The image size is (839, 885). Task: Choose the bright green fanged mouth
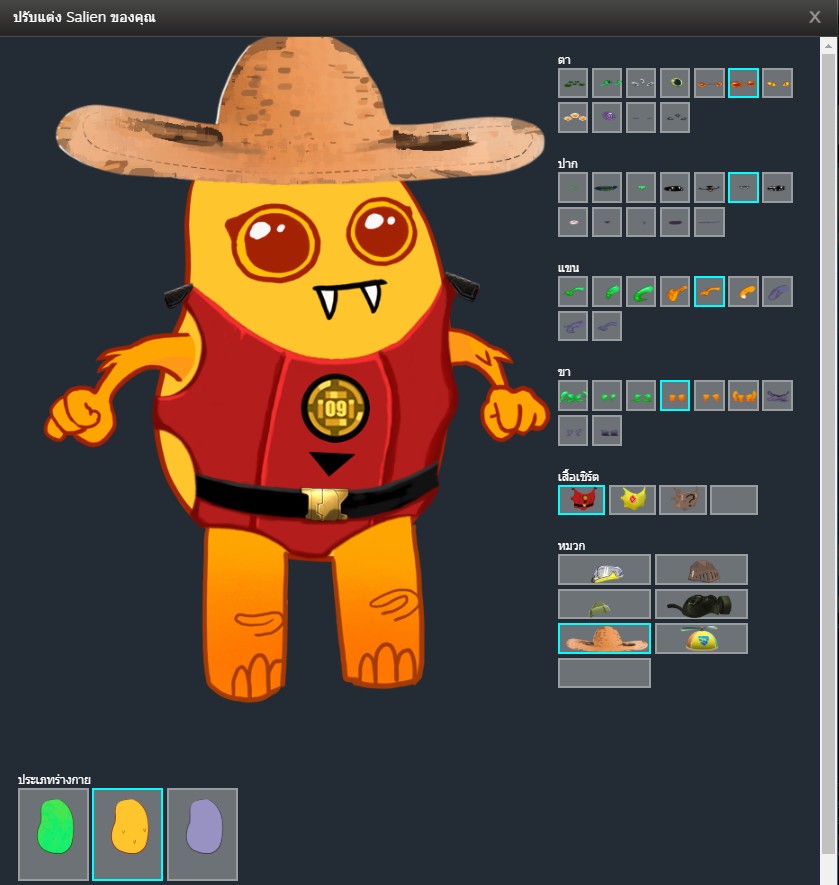point(641,188)
